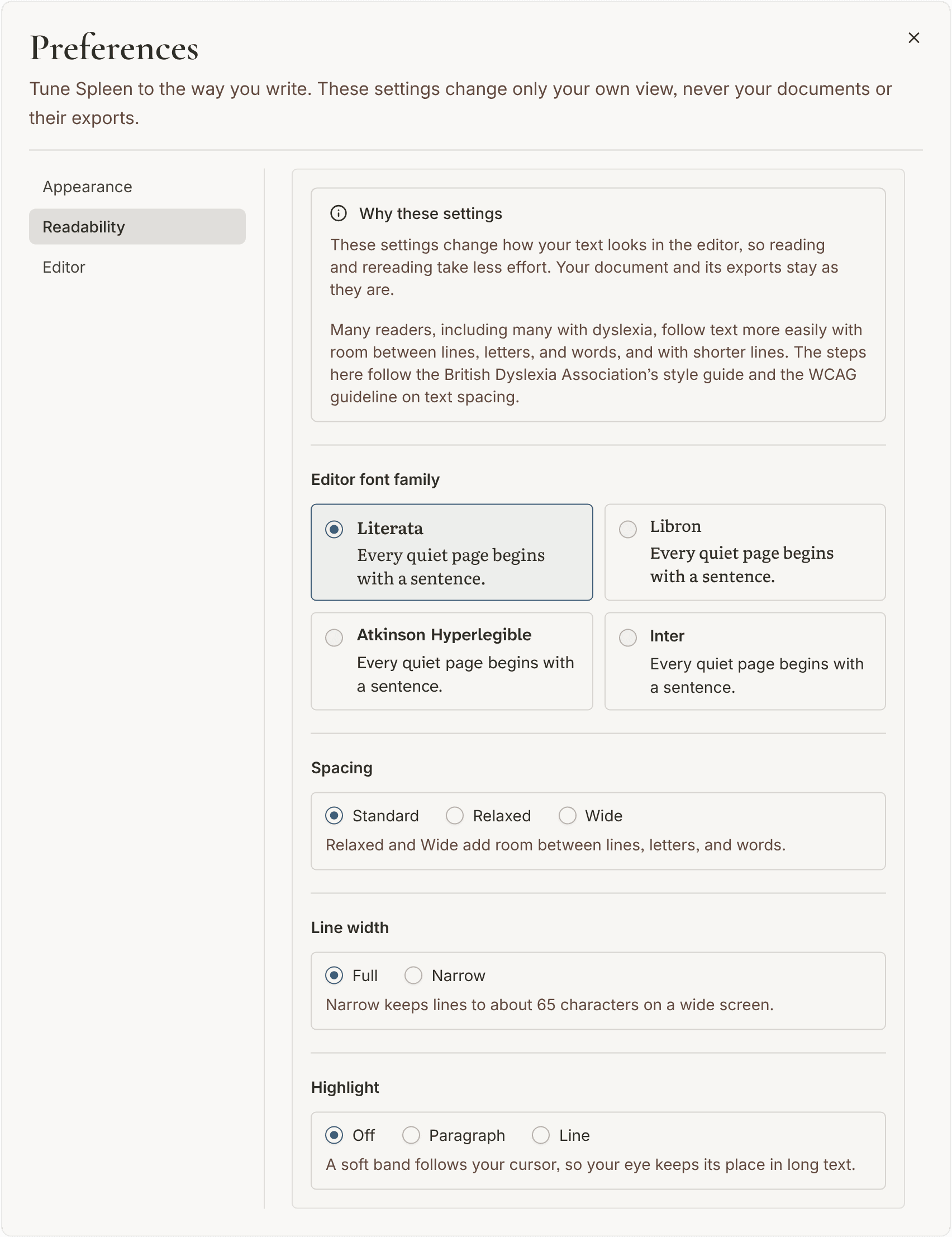
Task: Select the Readability sidebar item
Action: (x=137, y=226)
